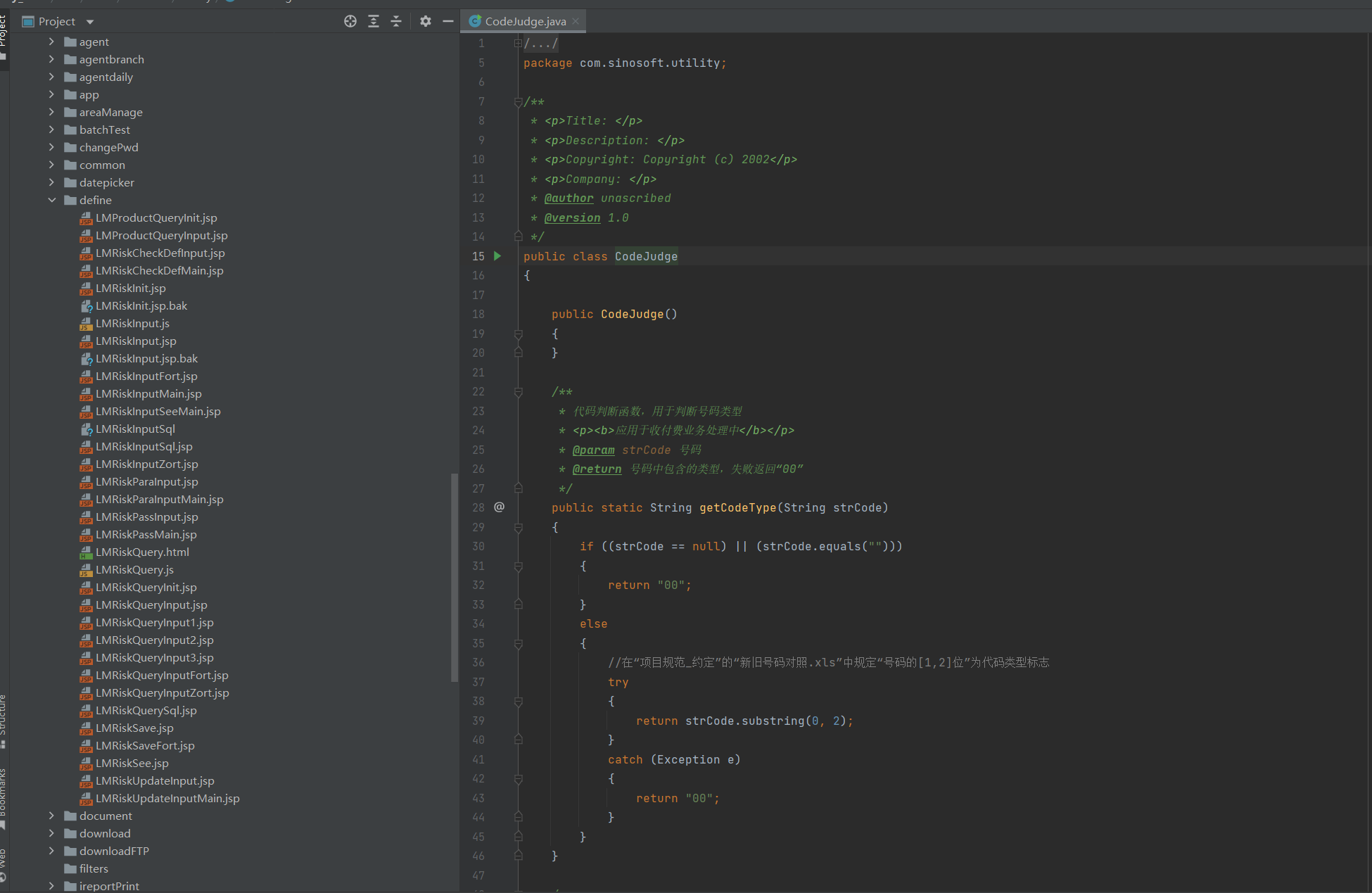Expand the agentbranch folder
This screenshot has width=1372, height=893.
(x=51, y=59)
